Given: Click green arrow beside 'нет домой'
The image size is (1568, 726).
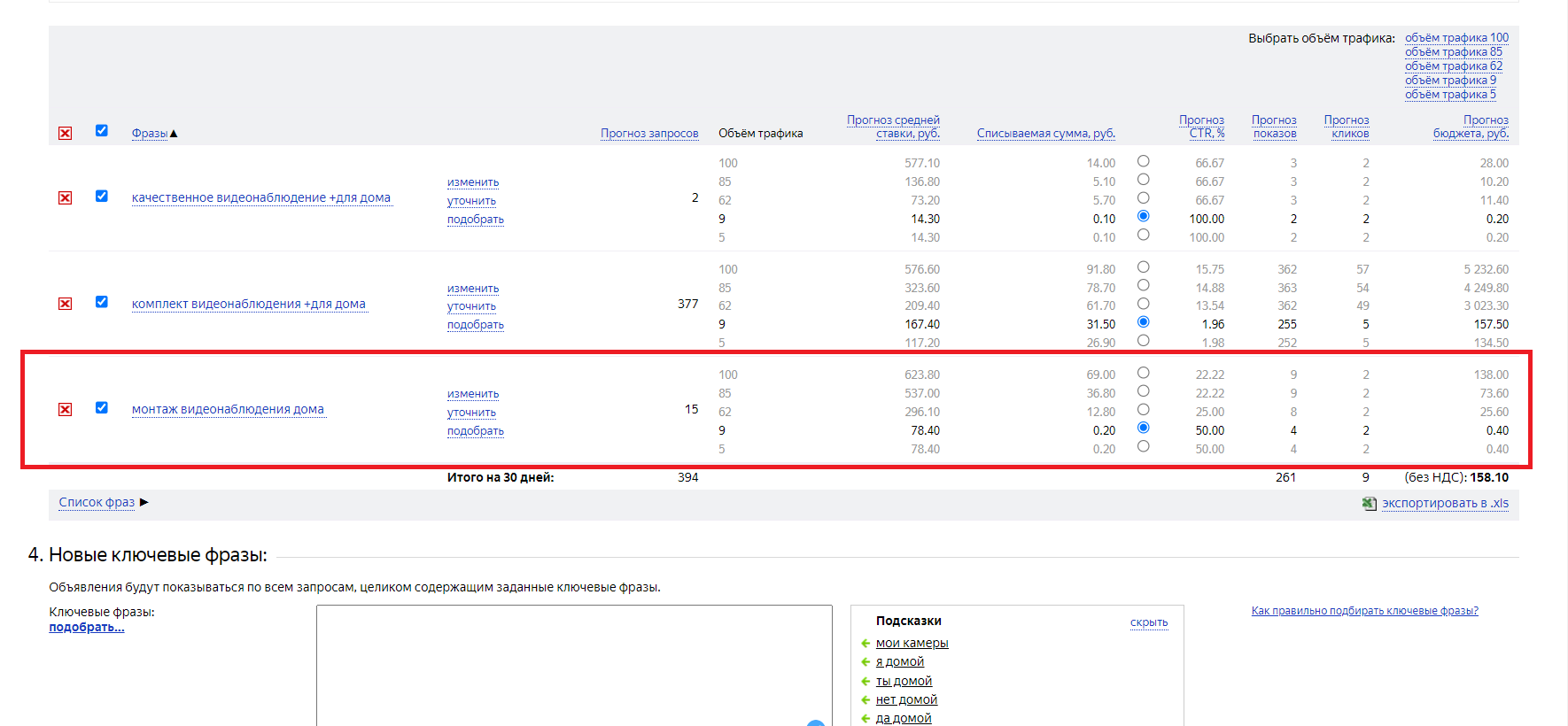Looking at the screenshot, I should [866, 700].
